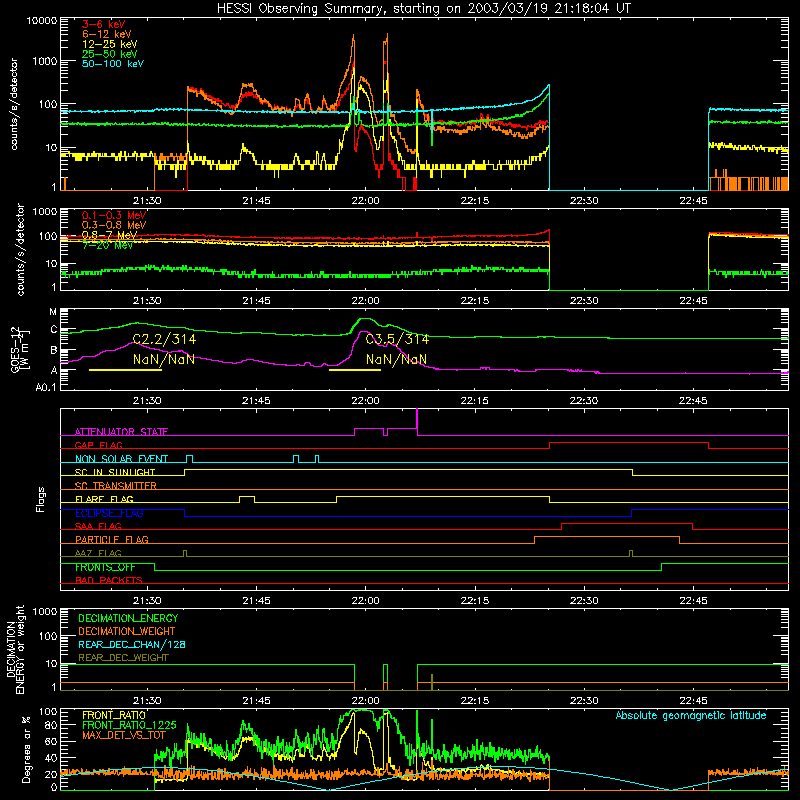Screen dimensions: 800x800
Task: Click the 22:00 tick beneath the Flags panel
Action: pos(365,601)
